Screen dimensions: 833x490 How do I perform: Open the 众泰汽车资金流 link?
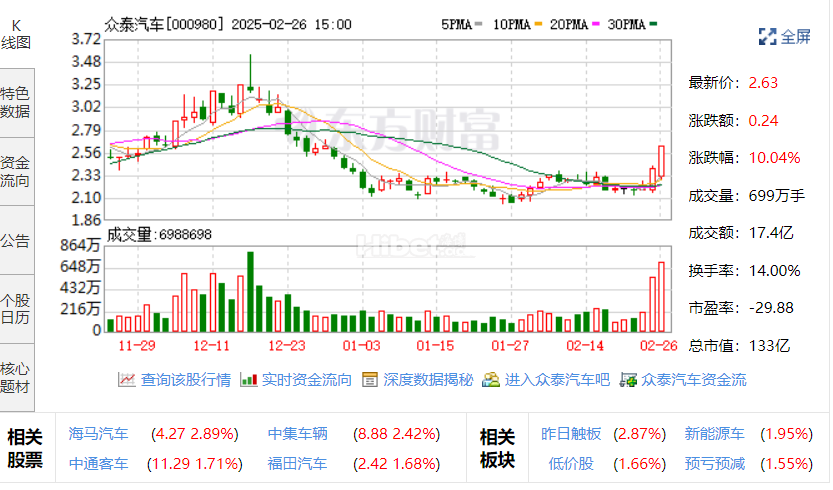(693, 380)
